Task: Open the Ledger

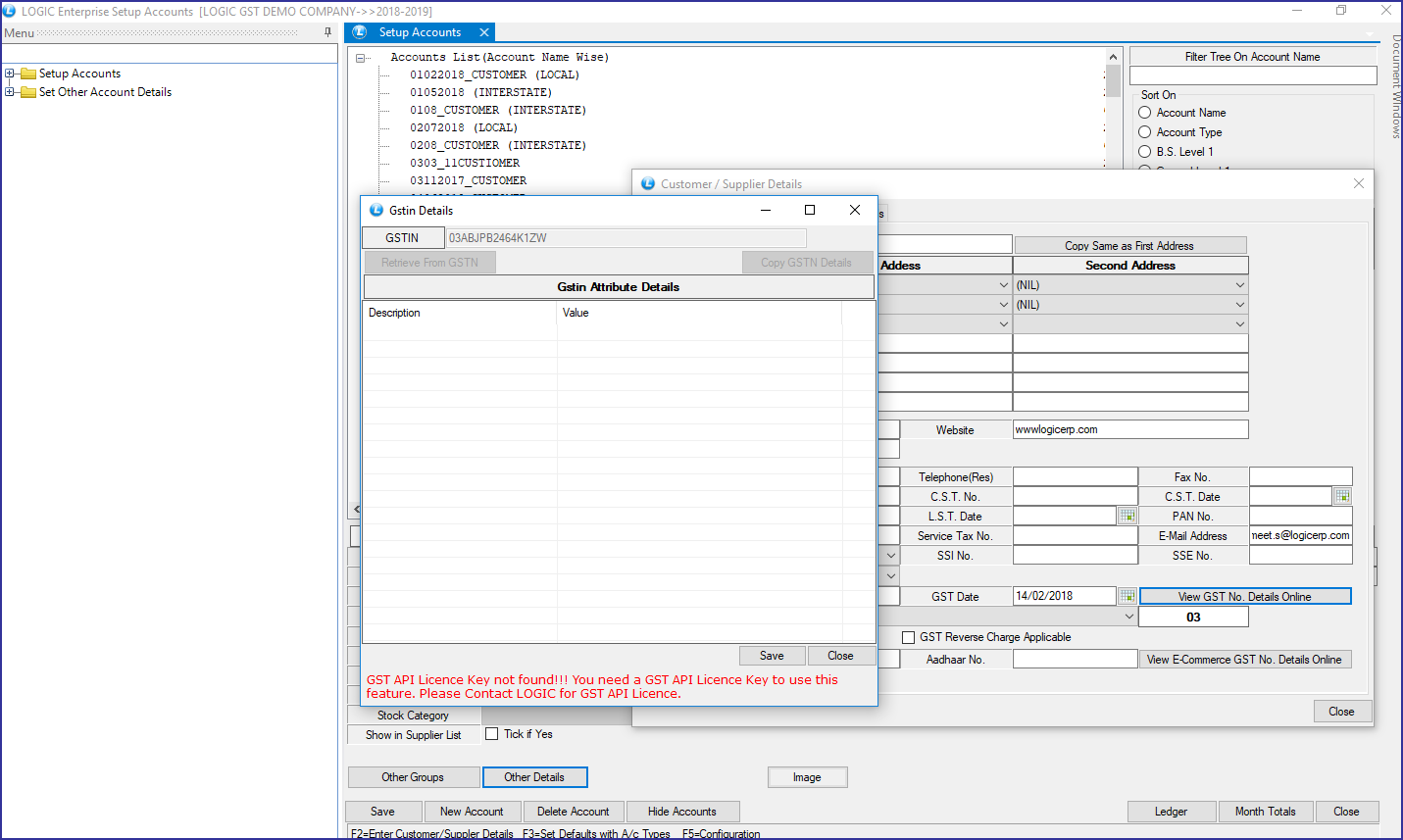Action: tap(1171, 812)
